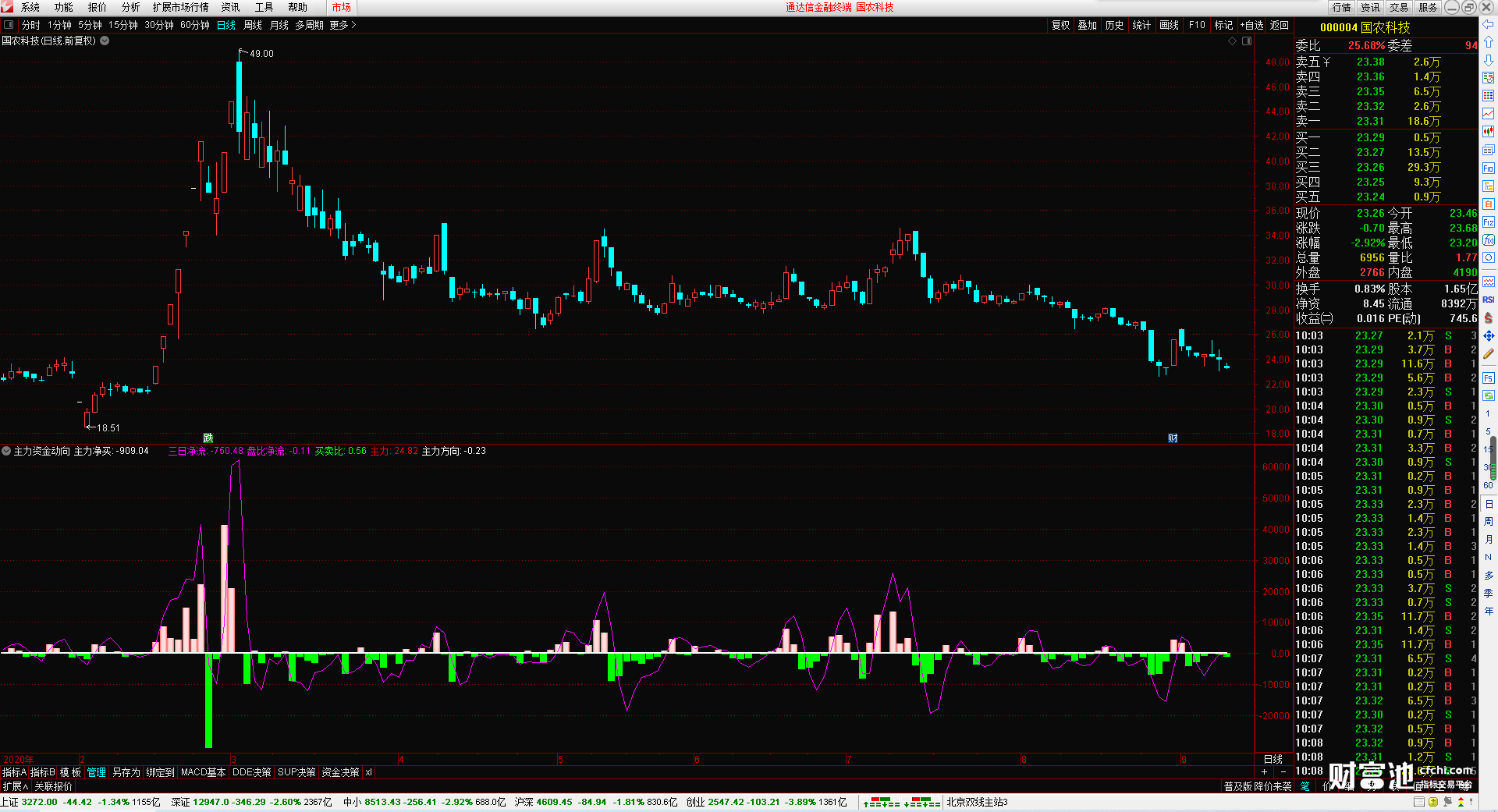The width and height of the screenshot is (1498, 812).
Task: Click the small panel icon left of 分时
Action: pyautogui.click(x=9, y=25)
